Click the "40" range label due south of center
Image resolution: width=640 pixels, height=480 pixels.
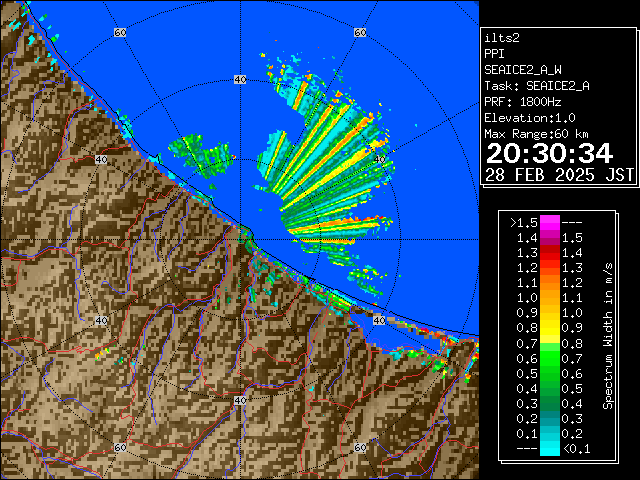[x=240, y=400]
